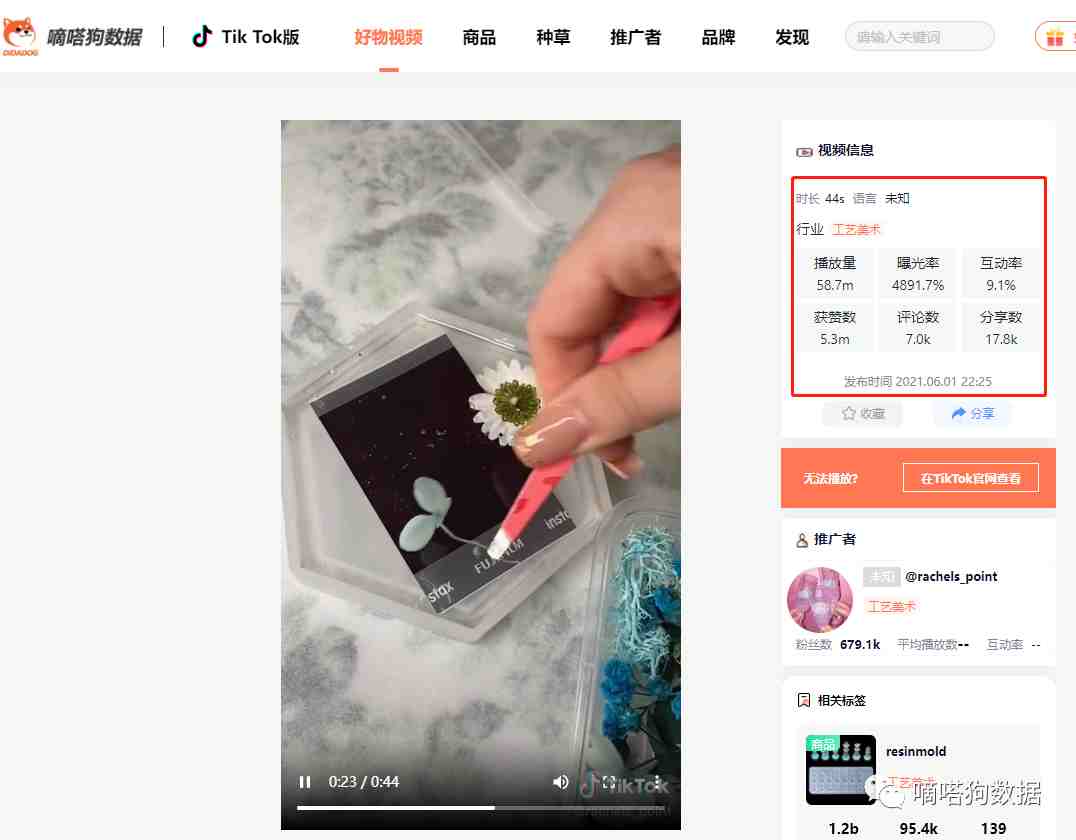Switch to the 商品 tab
The height and width of the screenshot is (840, 1076).
479,37
